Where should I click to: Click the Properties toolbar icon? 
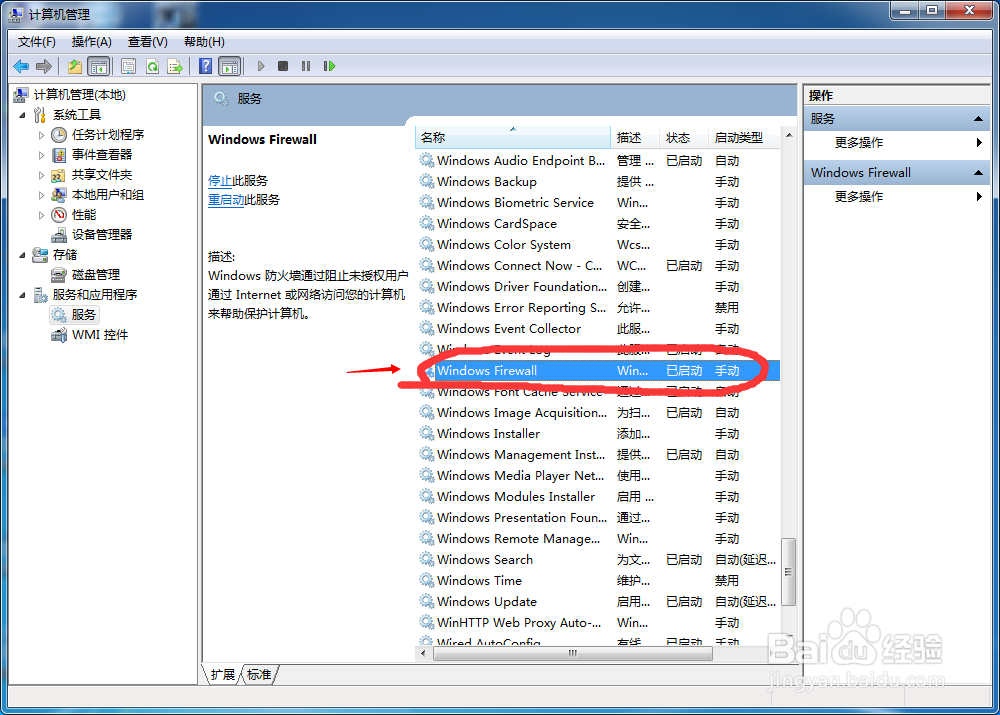[128, 66]
